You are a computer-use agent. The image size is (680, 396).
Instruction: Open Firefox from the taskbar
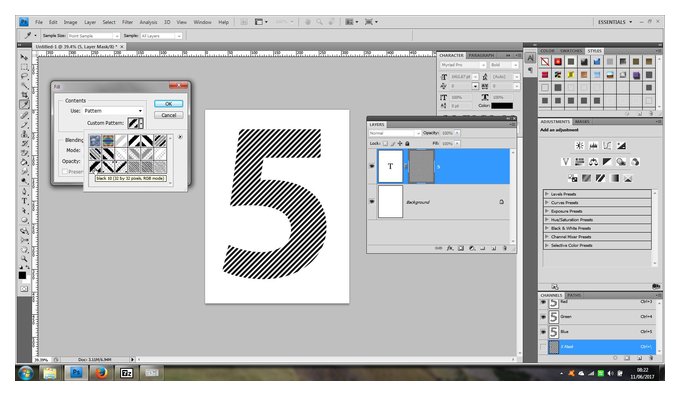click(x=101, y=373)
